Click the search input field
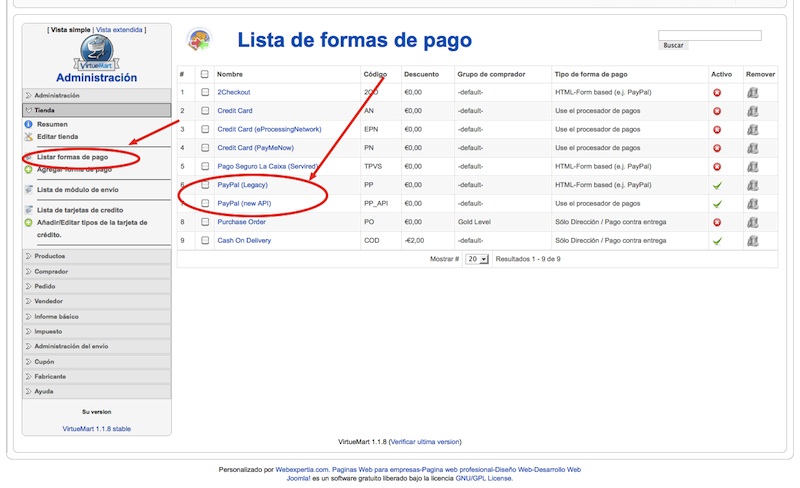The width and height of the screenshot is (800, 488). pyautogui.click(x=710, y=35)
